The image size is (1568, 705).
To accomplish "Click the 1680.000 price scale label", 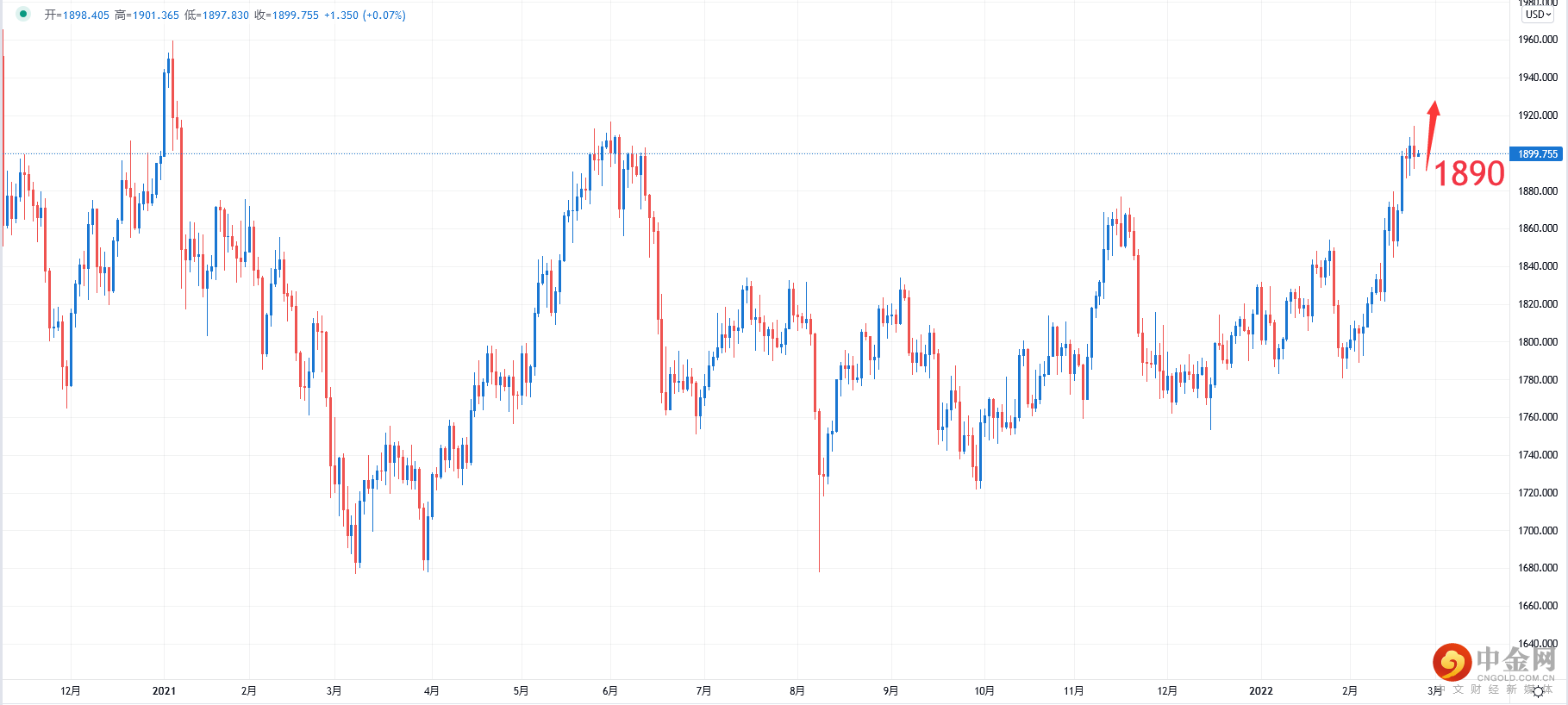I will click(1538, 568).
